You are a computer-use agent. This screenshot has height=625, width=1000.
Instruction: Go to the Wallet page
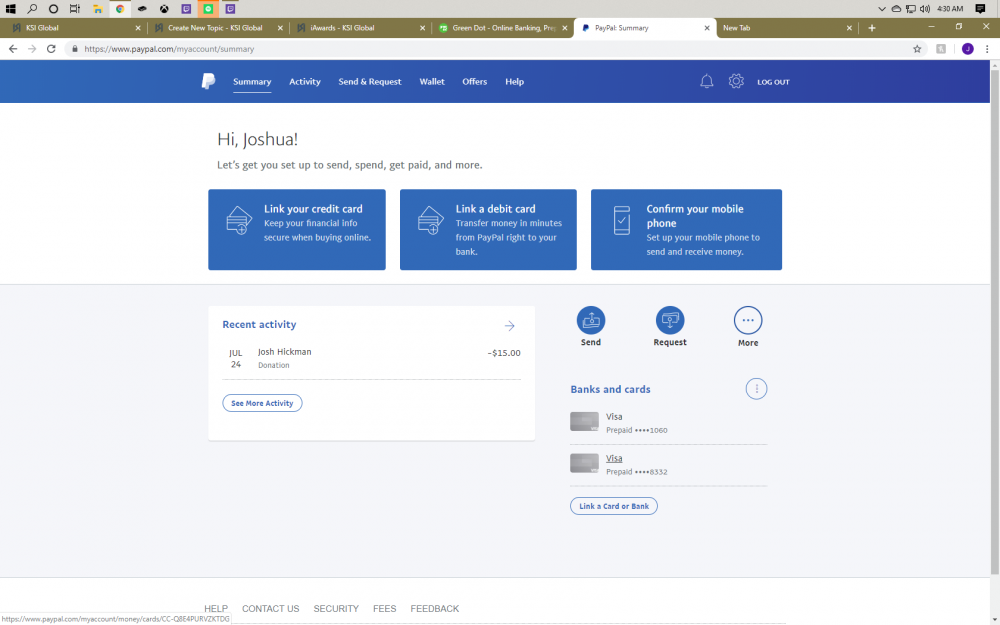[432, 82]
